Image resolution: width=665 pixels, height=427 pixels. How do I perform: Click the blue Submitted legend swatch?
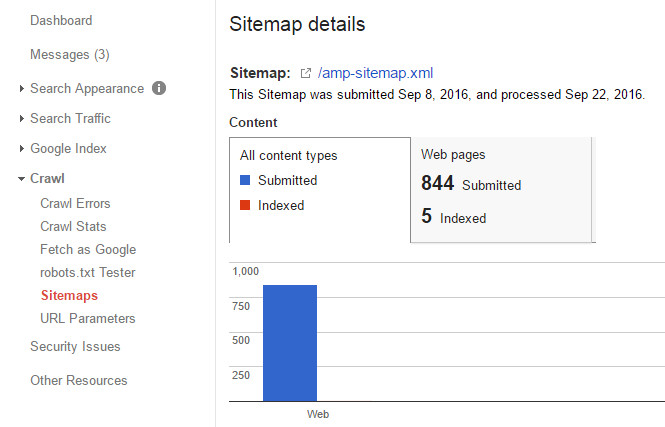246,181
